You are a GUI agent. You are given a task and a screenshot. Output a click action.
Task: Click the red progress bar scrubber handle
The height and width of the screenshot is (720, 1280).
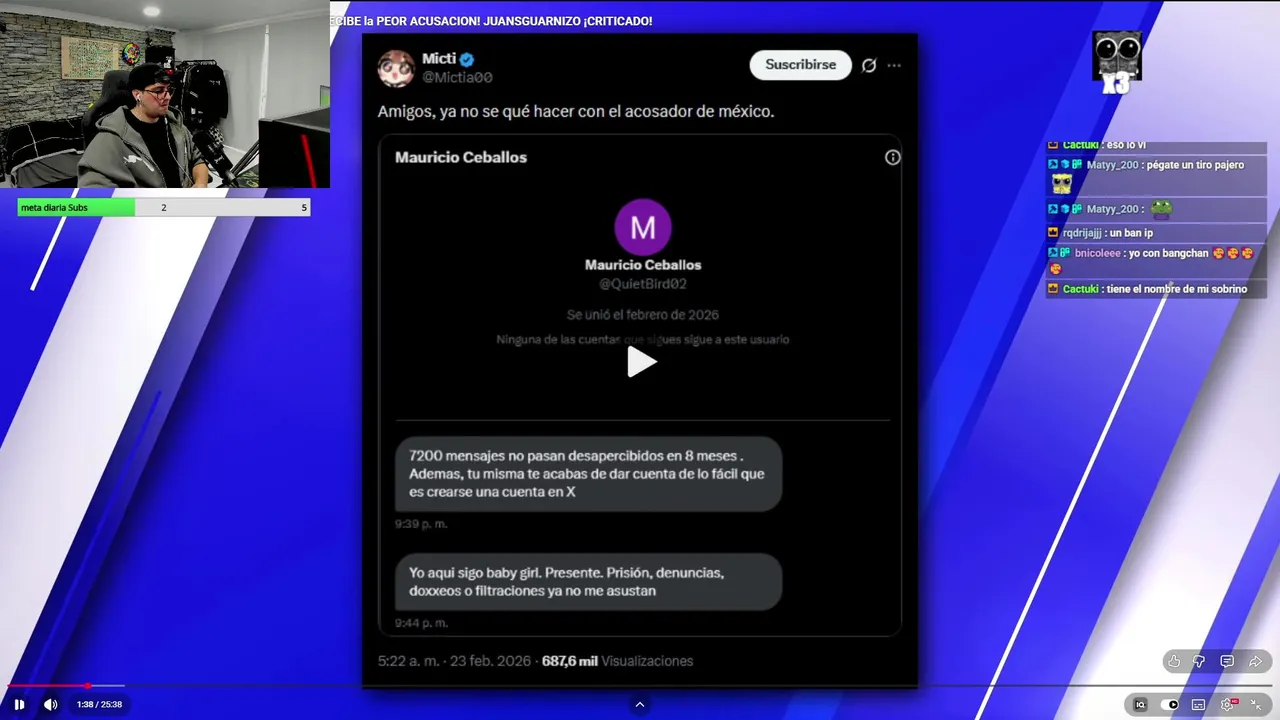[x=88, y=686]
